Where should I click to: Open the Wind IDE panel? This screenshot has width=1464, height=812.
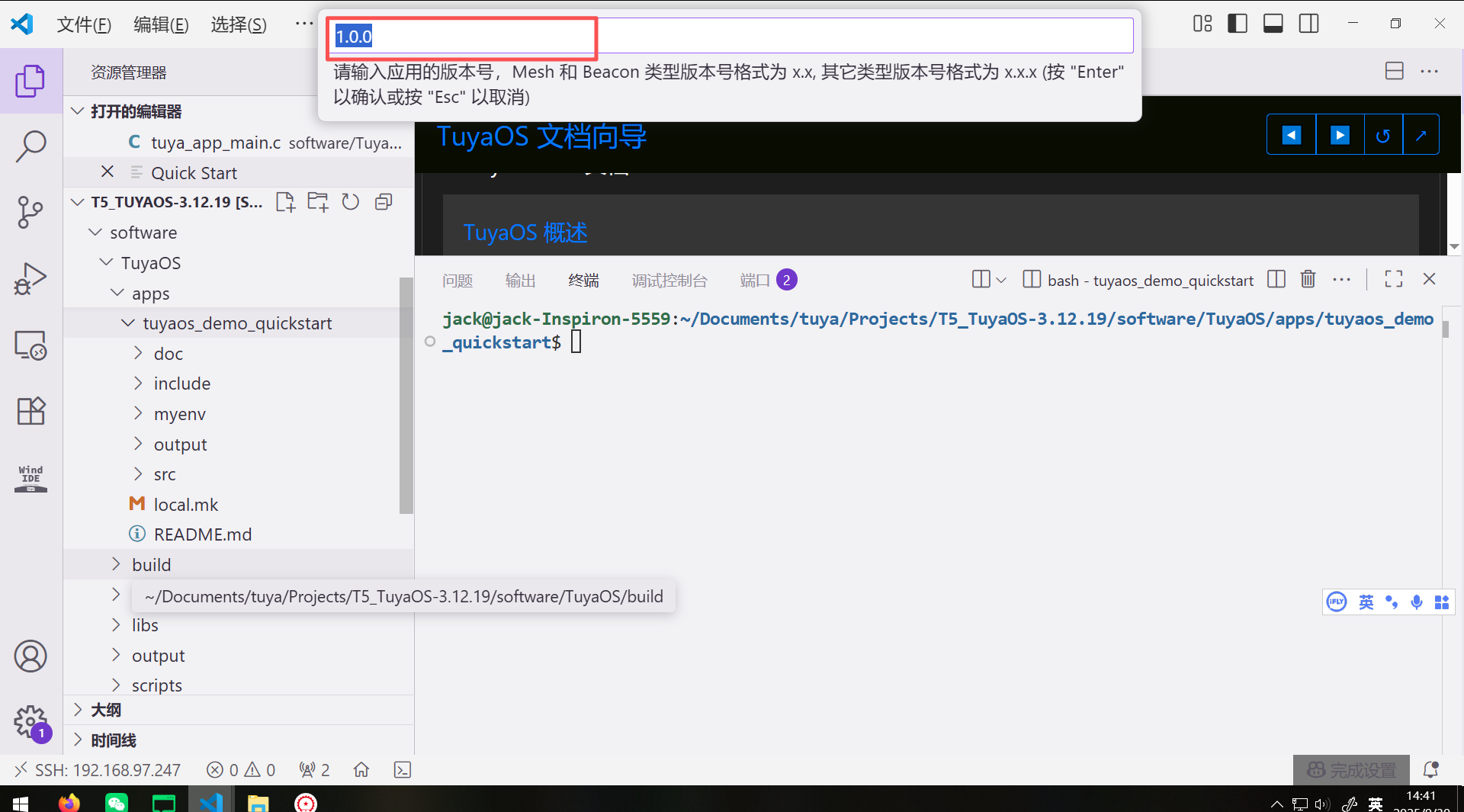click(x=30, y=478)
